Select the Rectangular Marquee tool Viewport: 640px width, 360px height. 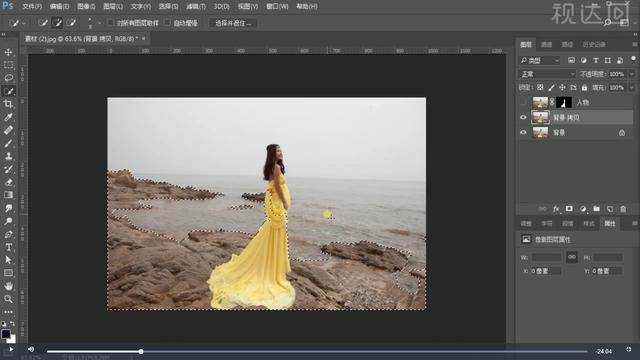pyautogui.click(x=8, y=65)
